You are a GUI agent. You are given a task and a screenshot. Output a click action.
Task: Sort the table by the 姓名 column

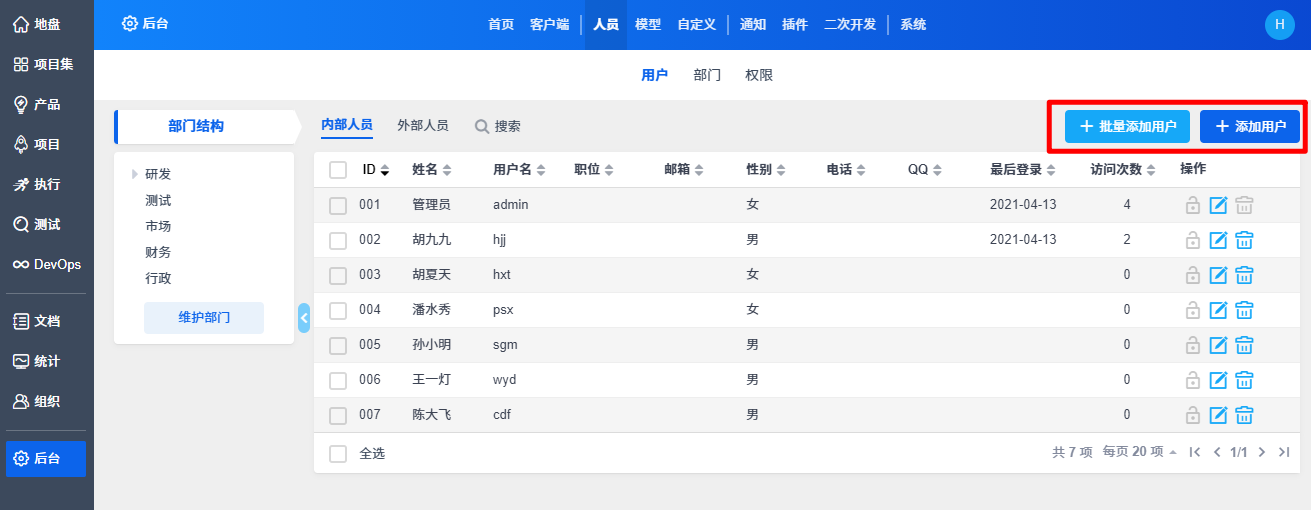coord(432,170)
